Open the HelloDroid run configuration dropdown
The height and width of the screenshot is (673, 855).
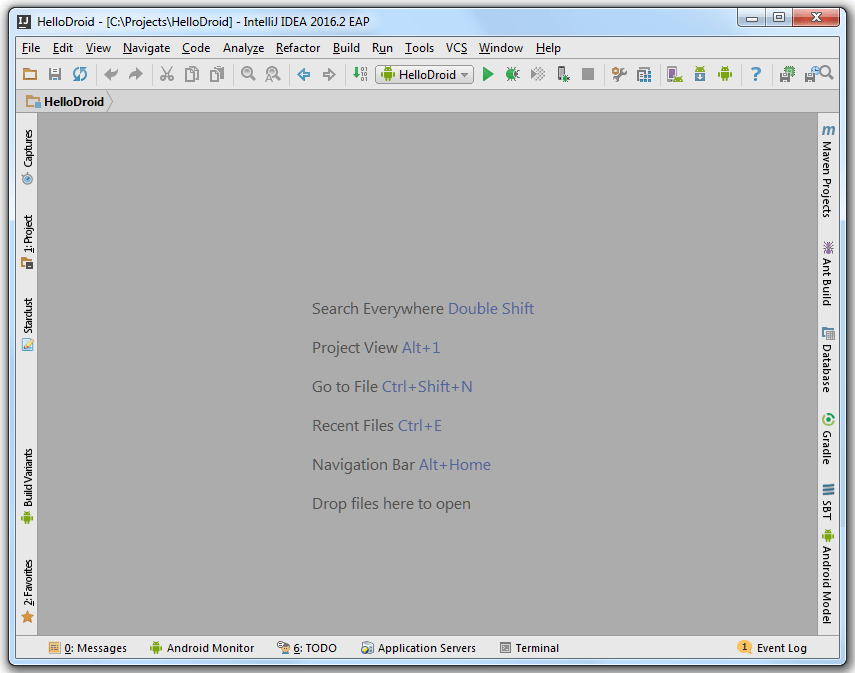pos(424,74)
